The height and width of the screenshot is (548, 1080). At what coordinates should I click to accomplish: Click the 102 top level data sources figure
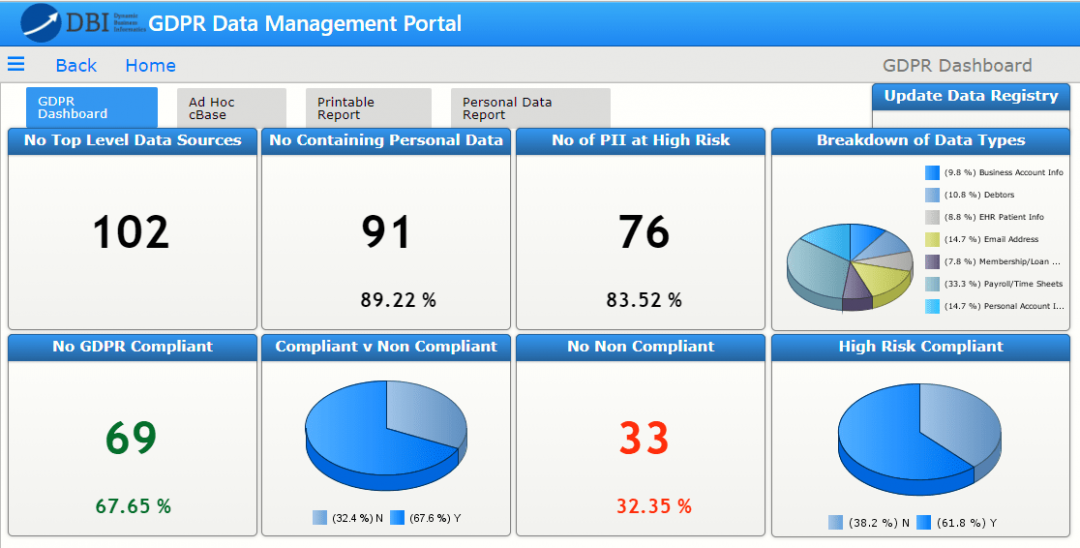131,232
